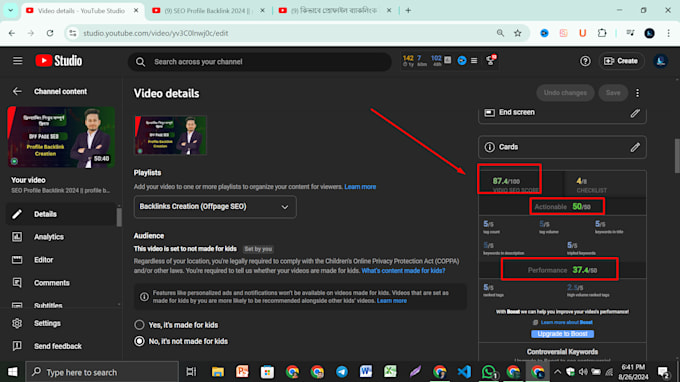Image resolution: width=680 pixels, height=382 pixels.
Task: Open 'Learn more about Boost' link
Action: click(x=566, y=322)
